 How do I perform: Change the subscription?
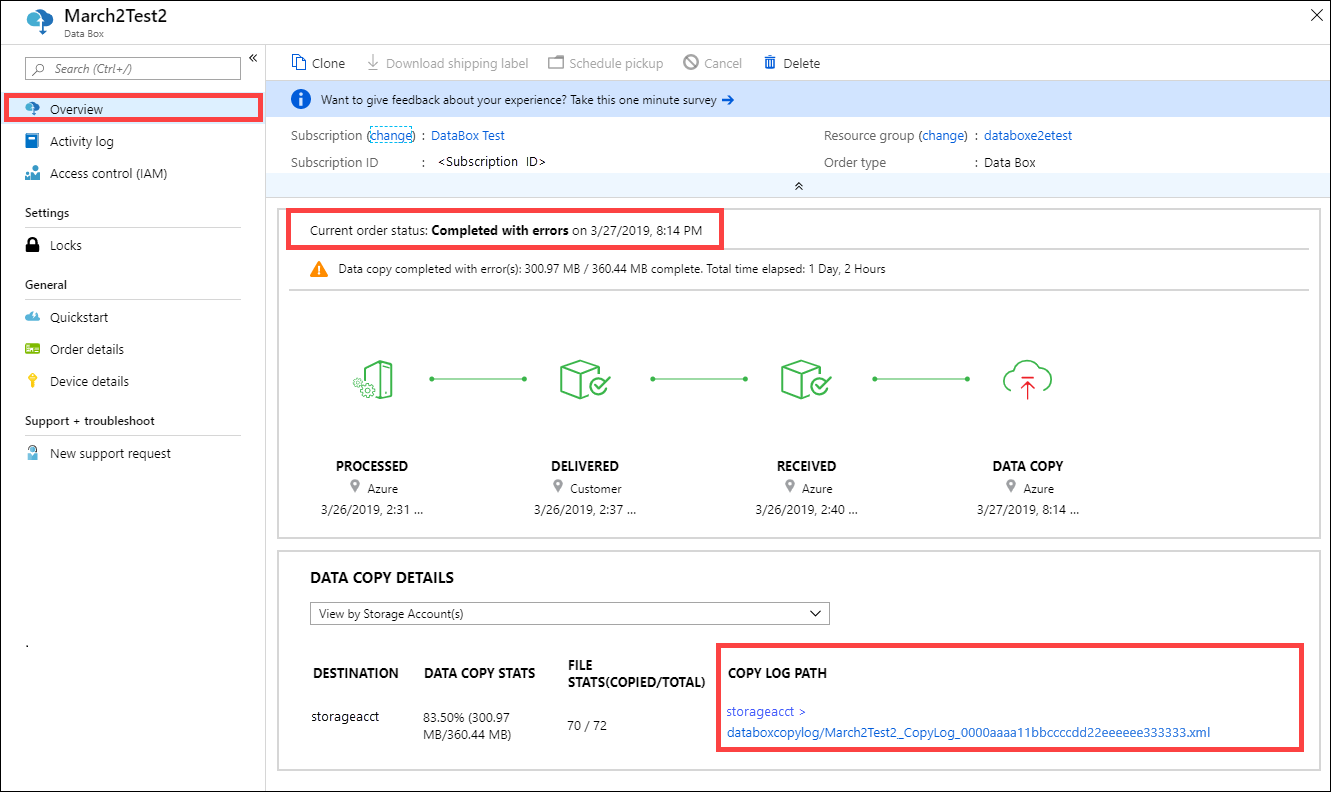(x=390, y=134)
